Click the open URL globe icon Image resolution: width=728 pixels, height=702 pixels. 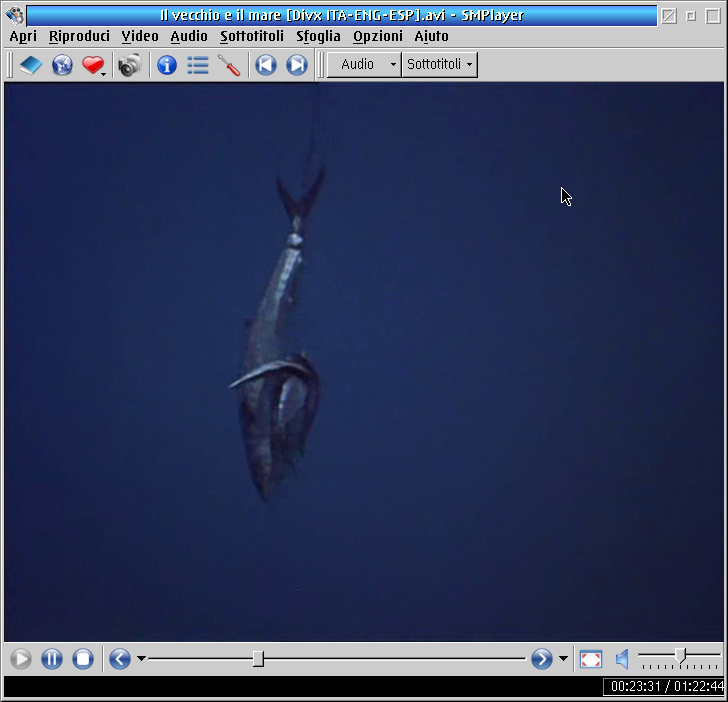pos(63,66)
